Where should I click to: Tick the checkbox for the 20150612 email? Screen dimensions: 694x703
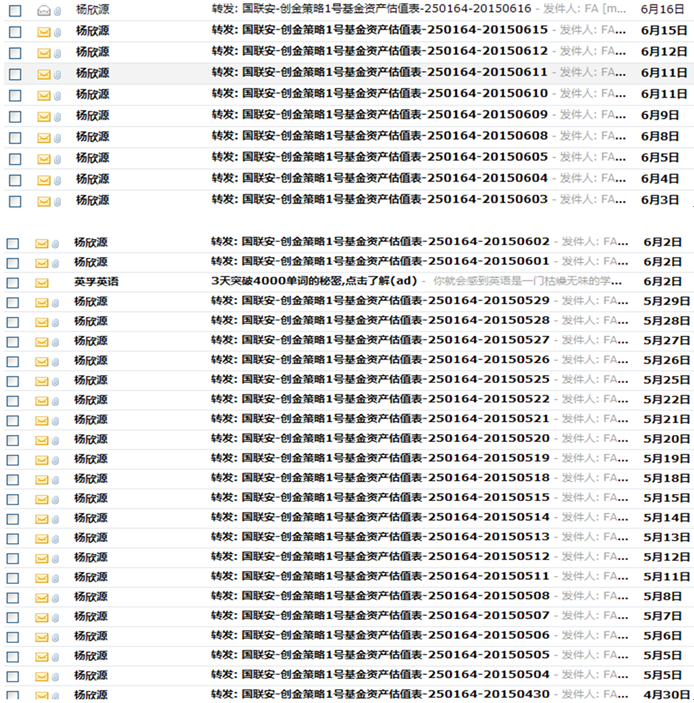coord(14,53)
